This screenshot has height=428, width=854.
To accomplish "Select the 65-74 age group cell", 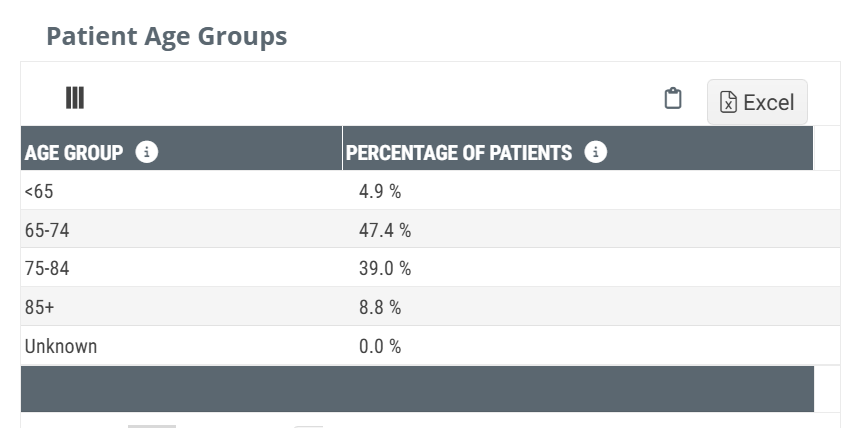I will [x=47, y=230].
